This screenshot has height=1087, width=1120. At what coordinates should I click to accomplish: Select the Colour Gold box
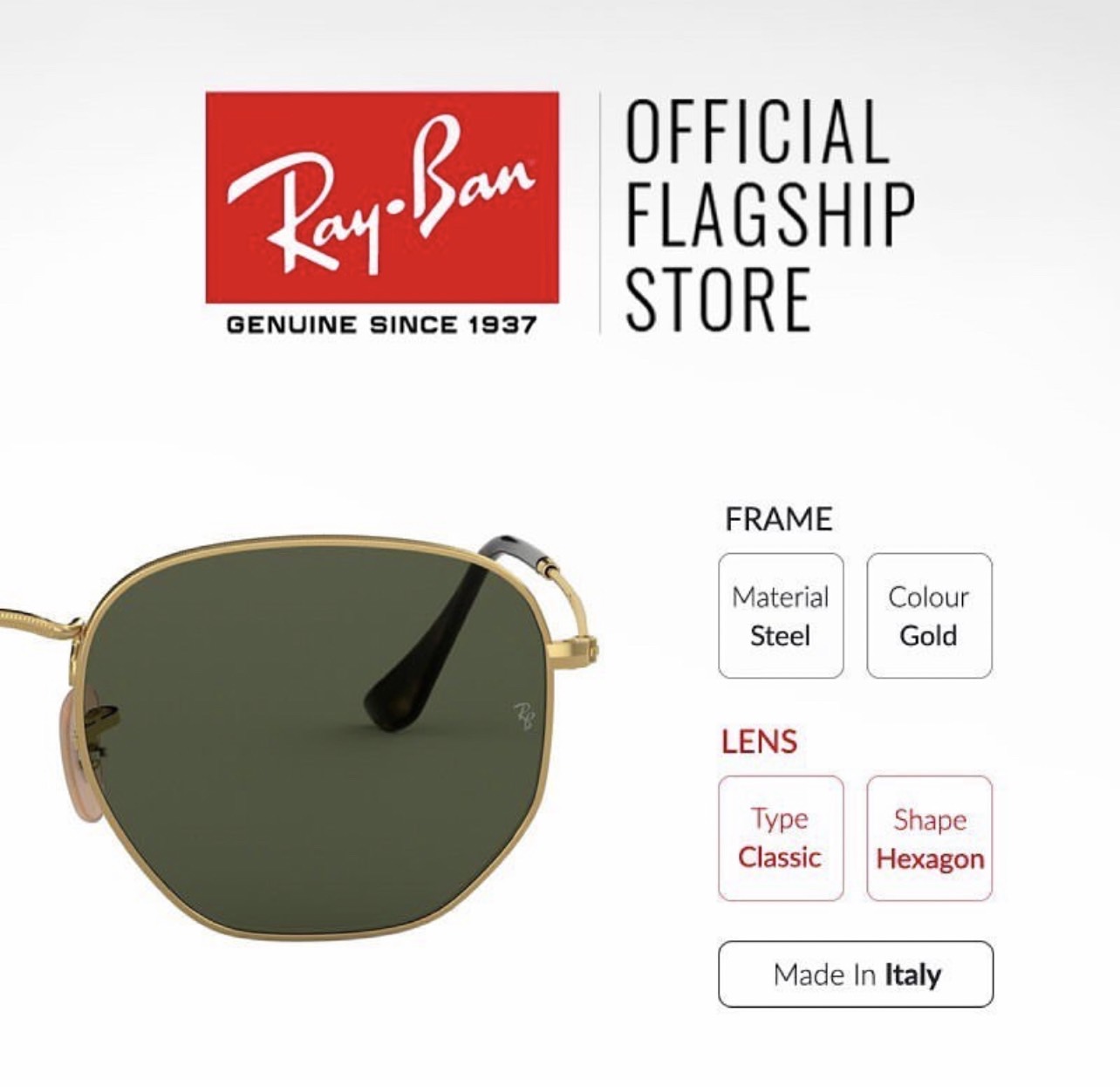click(929, 616)
